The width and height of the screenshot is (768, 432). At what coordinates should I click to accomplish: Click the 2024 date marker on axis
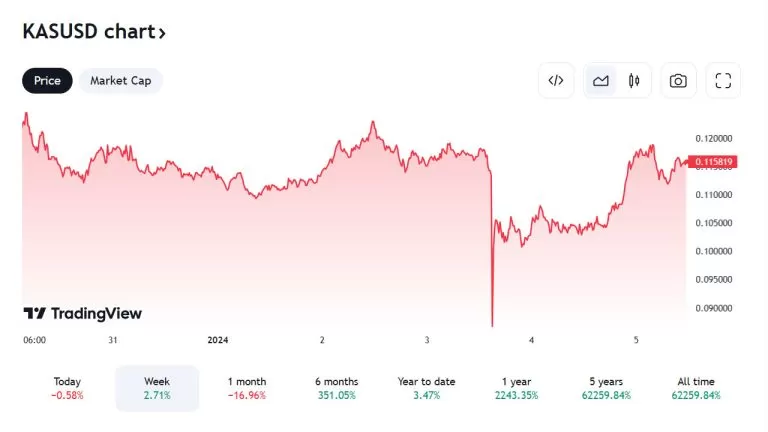click(218, 340)
